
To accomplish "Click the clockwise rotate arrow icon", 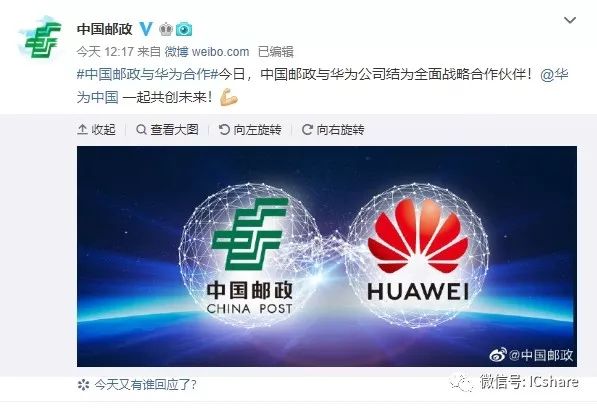I will pos(307,130).
